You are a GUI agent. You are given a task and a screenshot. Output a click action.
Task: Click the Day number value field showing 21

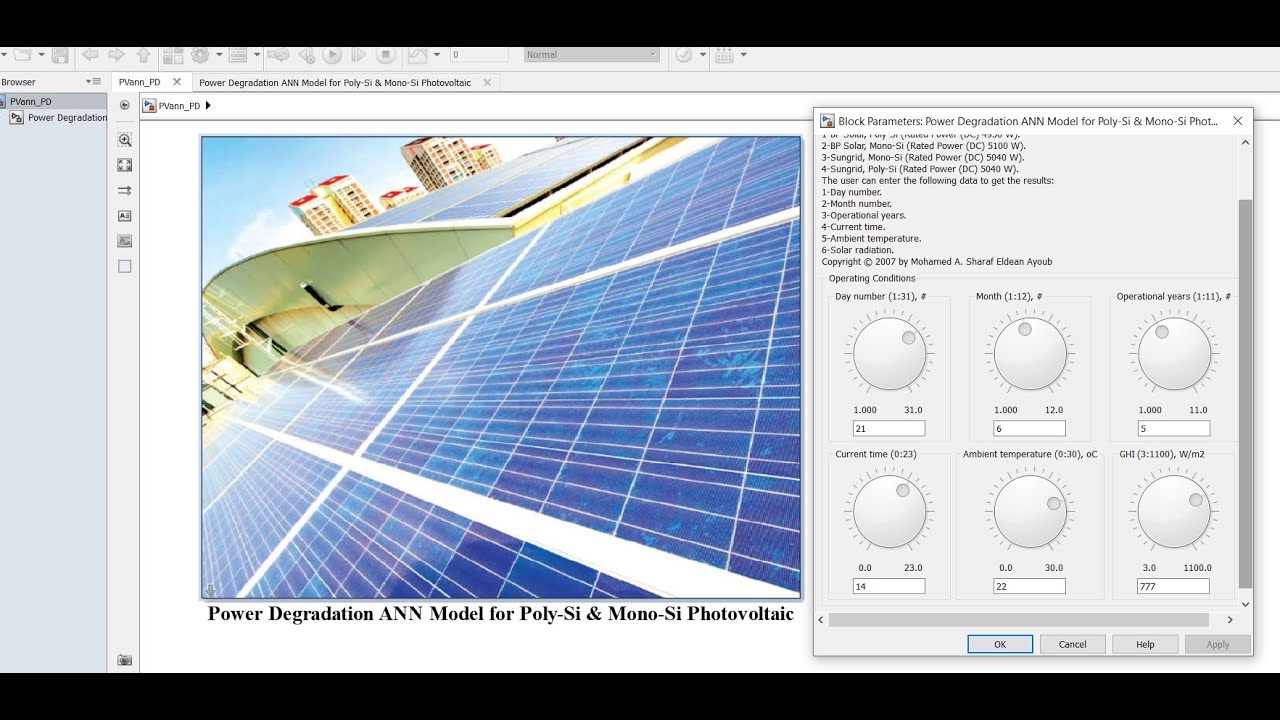(x=889, y=429)
